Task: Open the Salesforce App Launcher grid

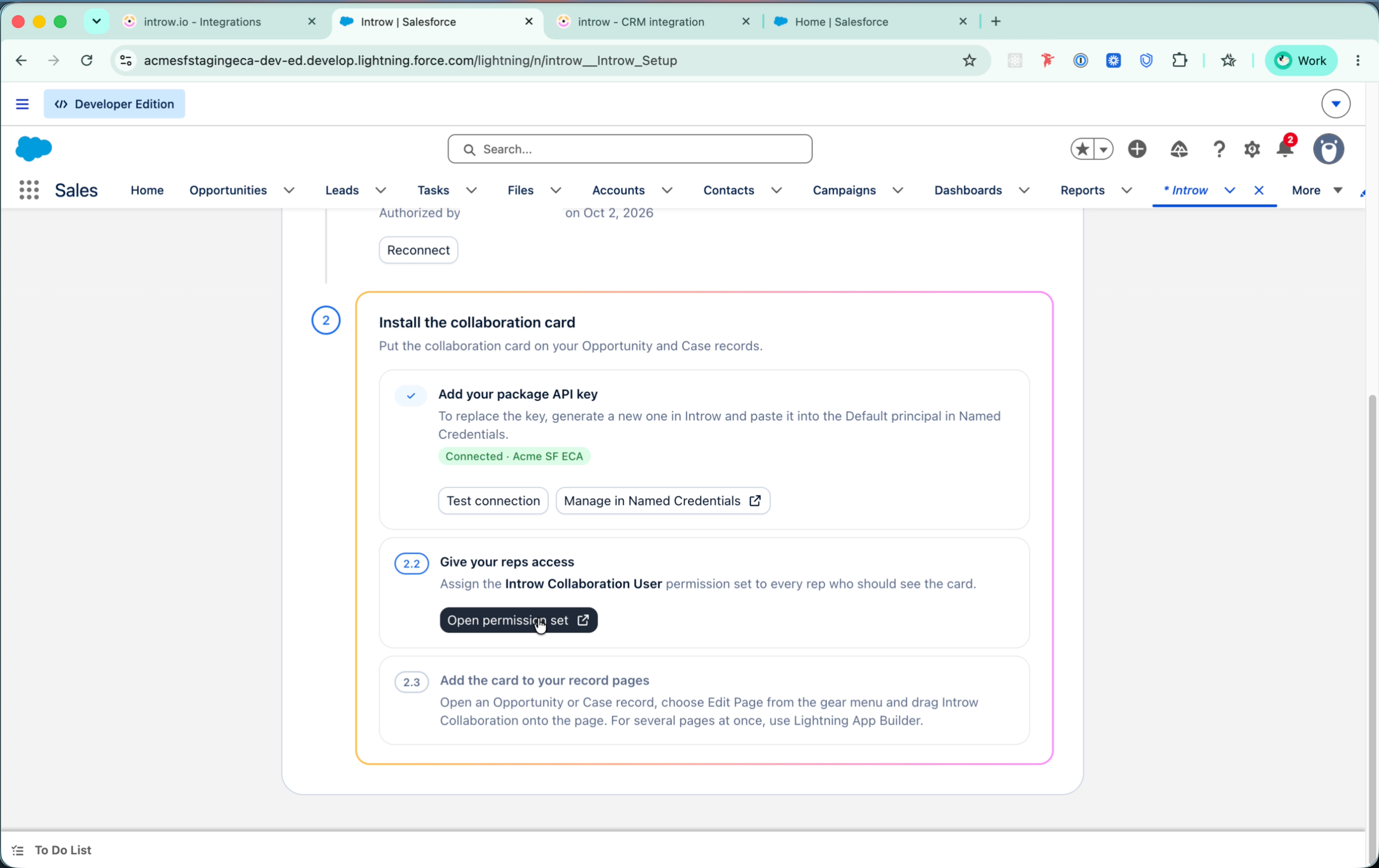Action: (29, 189)
